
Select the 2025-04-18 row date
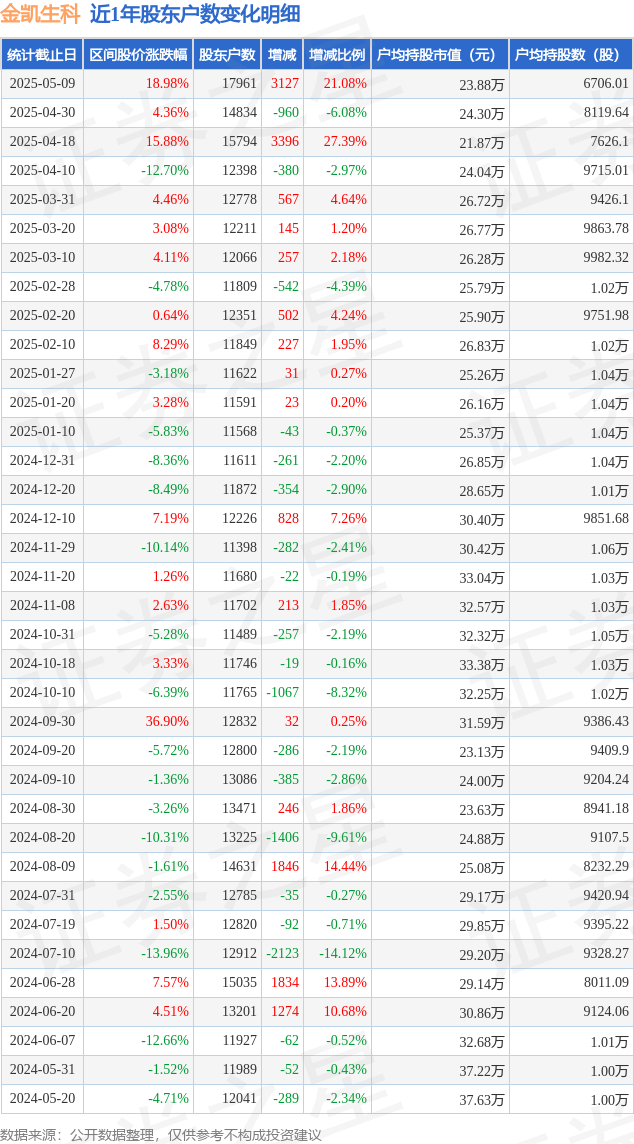42,142
